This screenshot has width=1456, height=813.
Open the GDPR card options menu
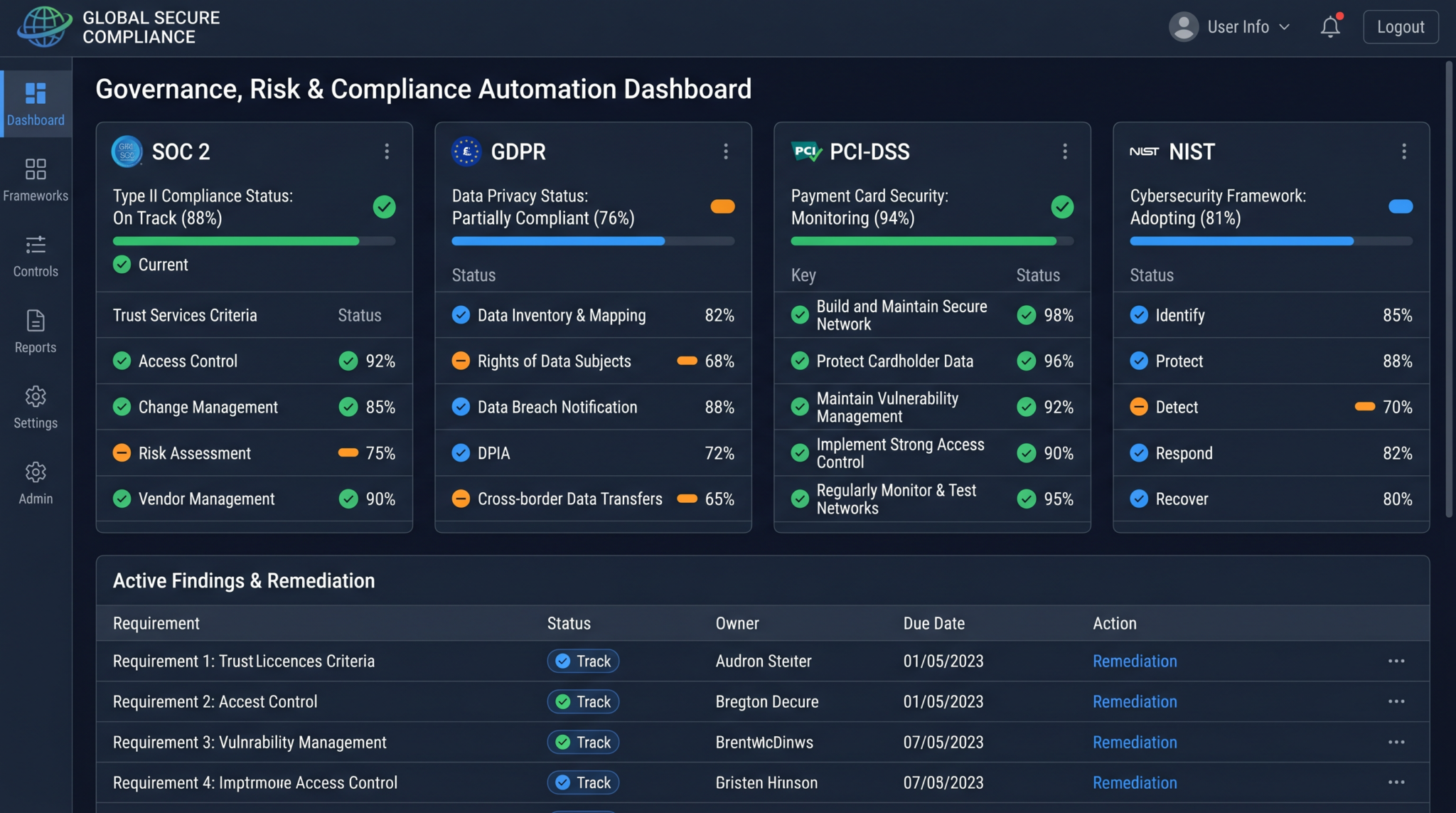coord(726,152)
